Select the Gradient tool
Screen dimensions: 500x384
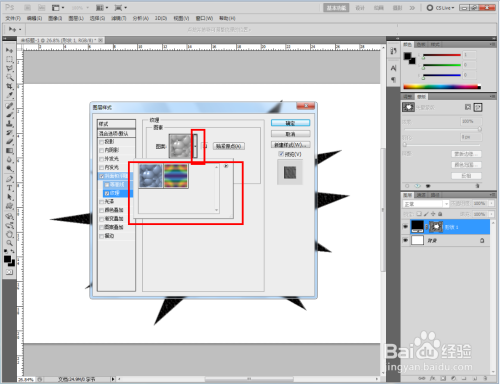pos(9,151)
